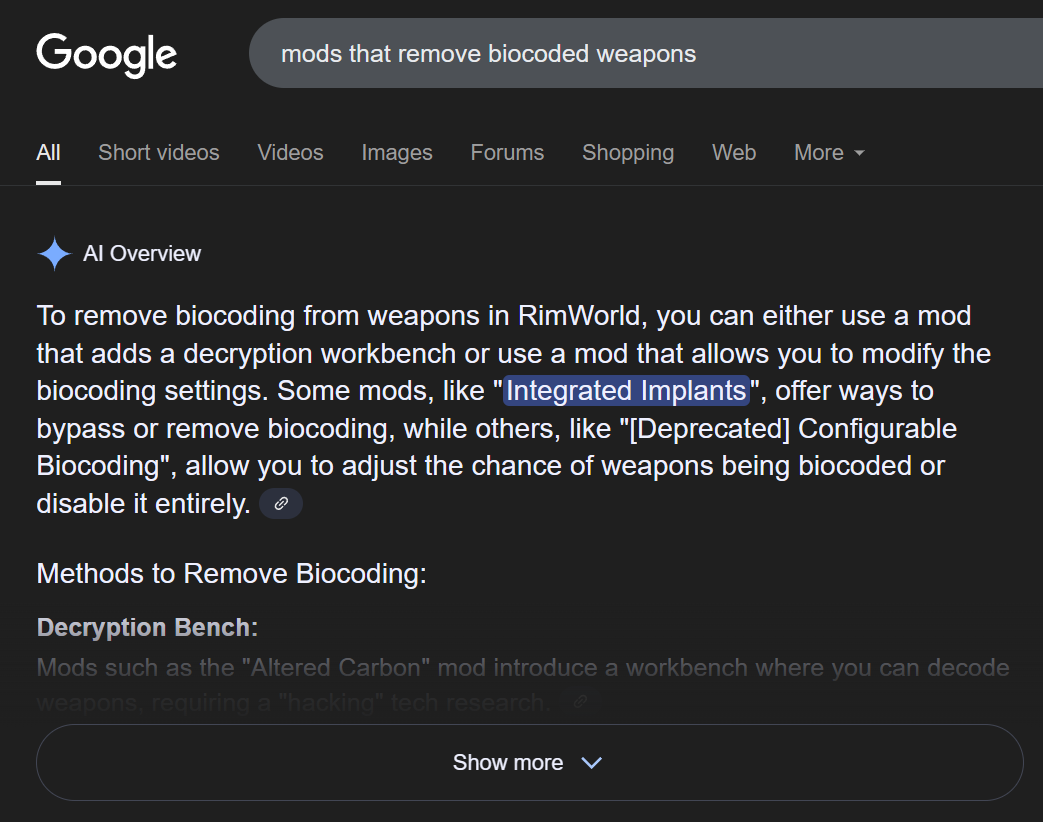Screen dimensions: 1043x822
Task: Select the All results tab
Action: pos(49,152)
